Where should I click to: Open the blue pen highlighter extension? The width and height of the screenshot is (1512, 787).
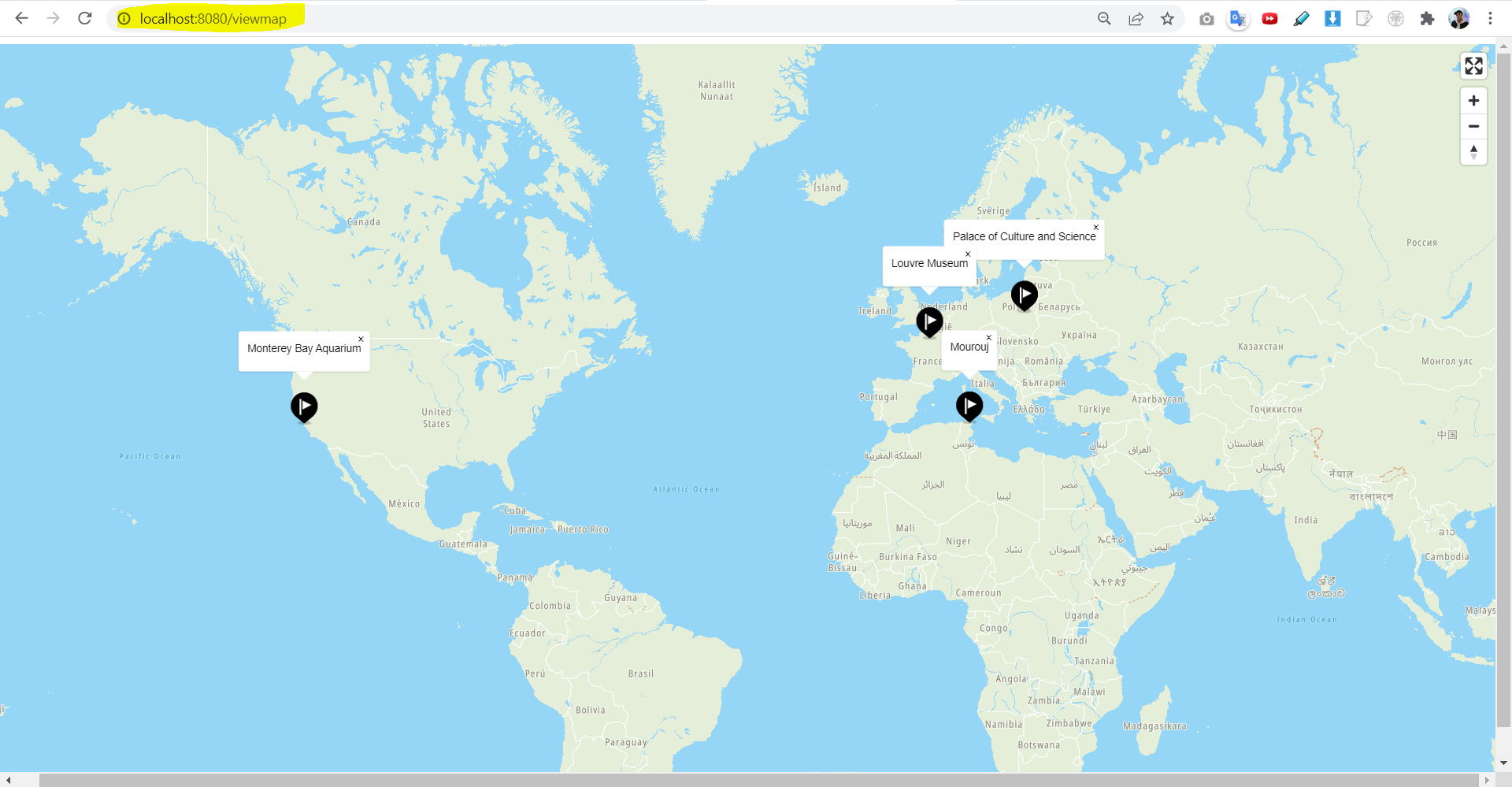[x=1301, y=19]
